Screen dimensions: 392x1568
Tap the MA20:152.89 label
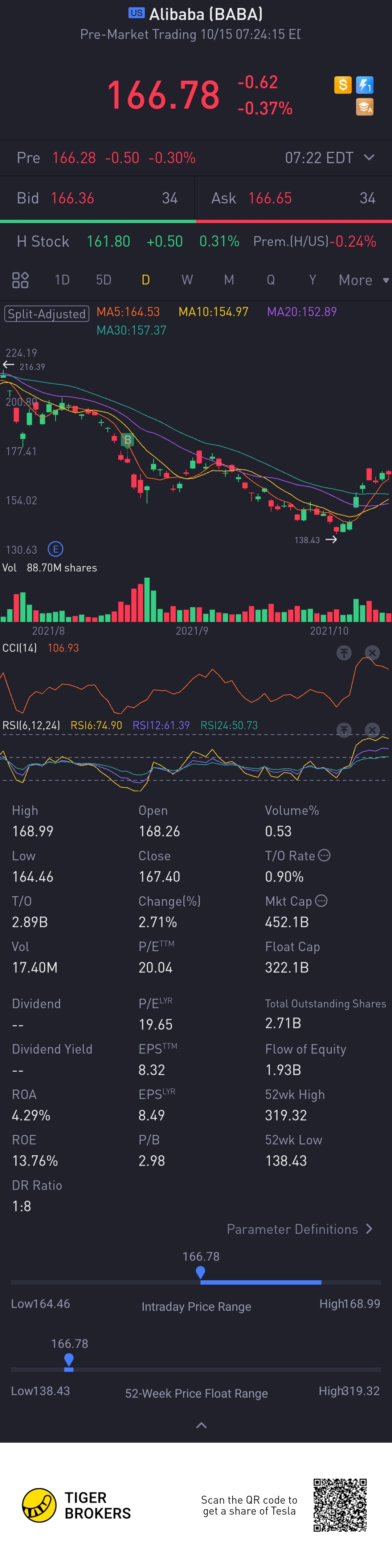tap(302, 312)
